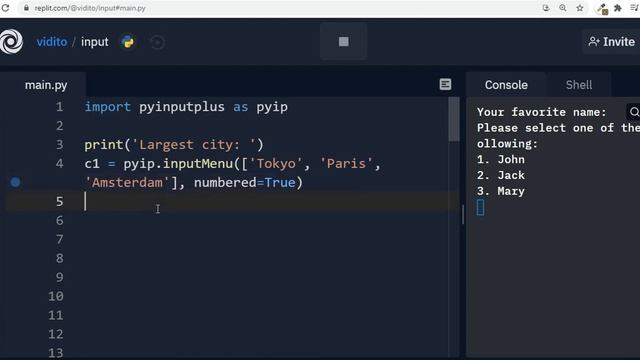This screenshot has width=640, height=360.
Task: Click the console input cursor
Action: point(480,207)
